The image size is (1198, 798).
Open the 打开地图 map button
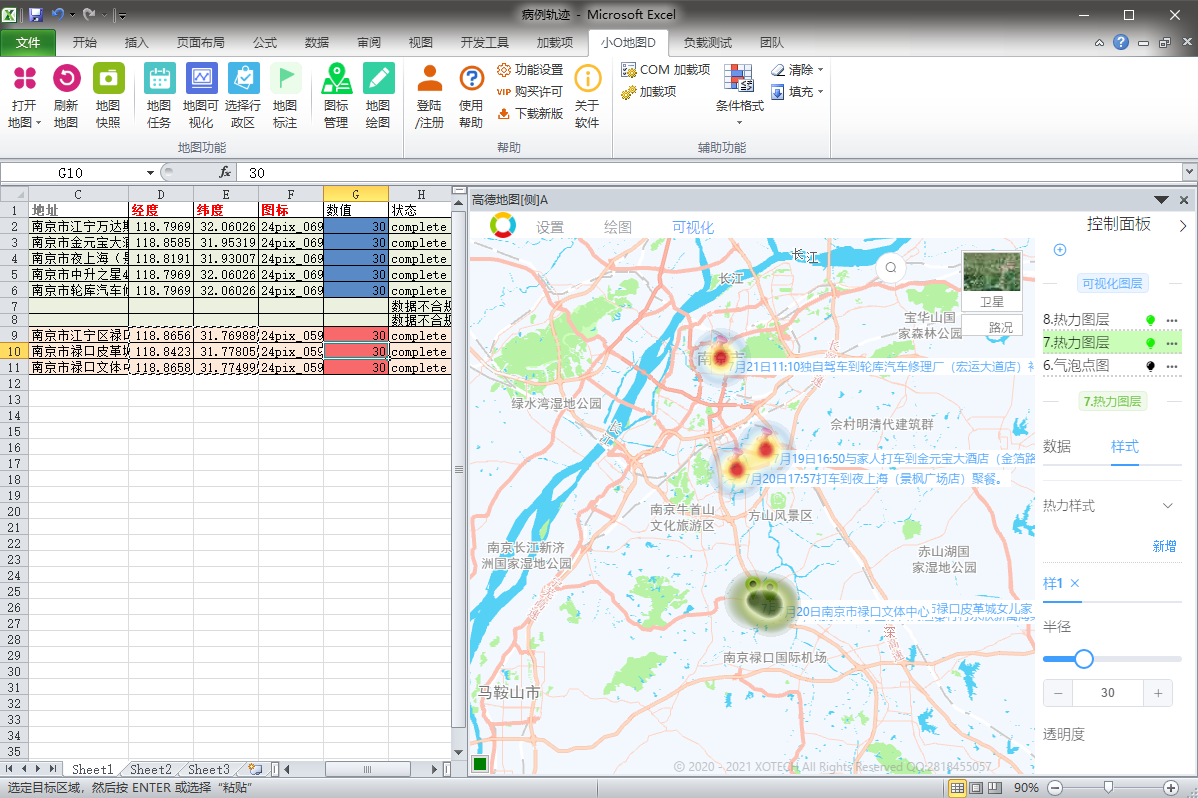click(24, 97)
